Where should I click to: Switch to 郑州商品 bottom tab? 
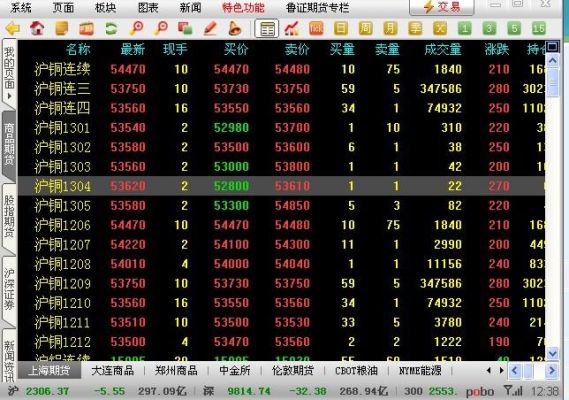pos(176,370)
